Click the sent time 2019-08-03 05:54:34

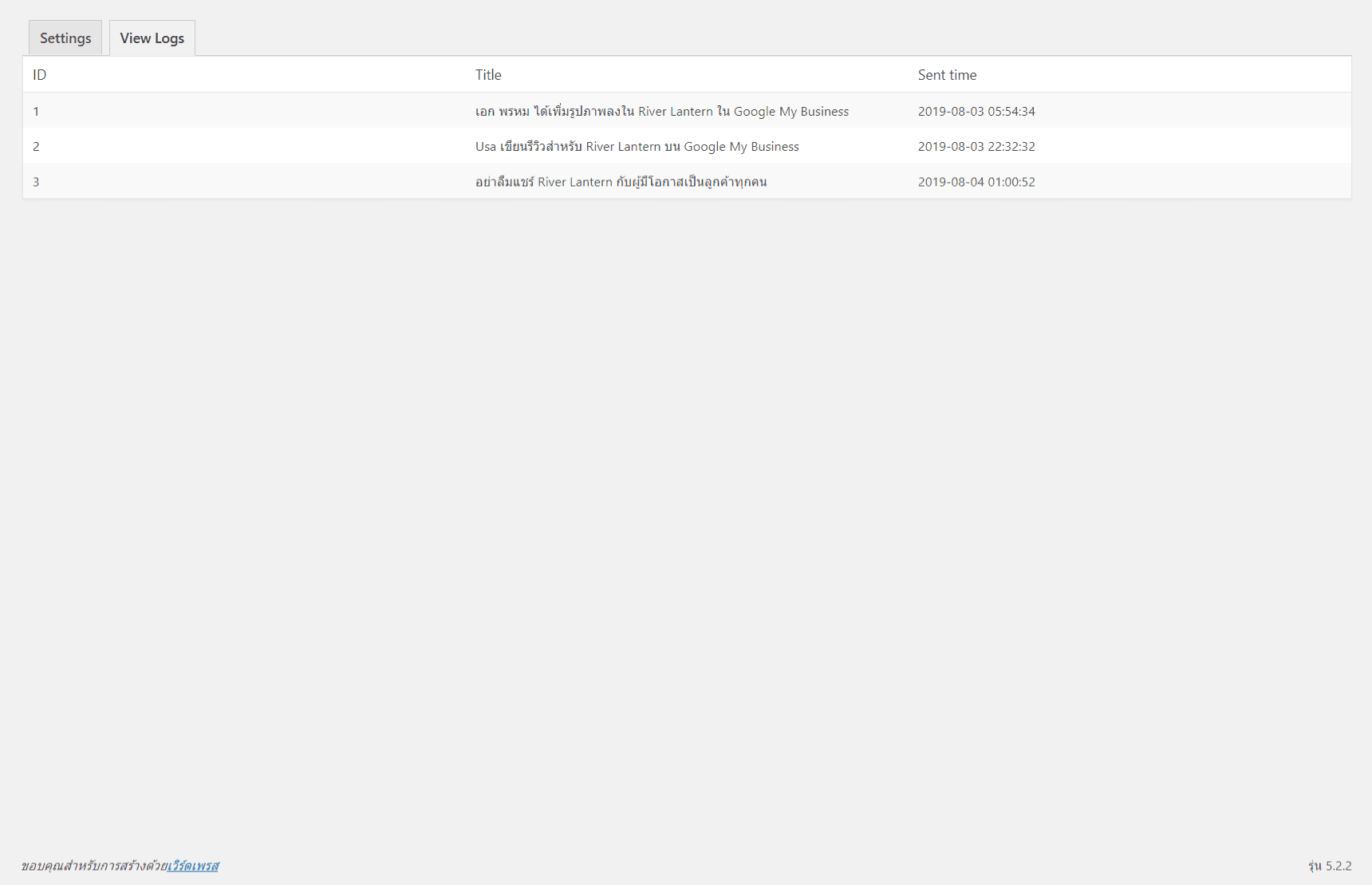976,112
